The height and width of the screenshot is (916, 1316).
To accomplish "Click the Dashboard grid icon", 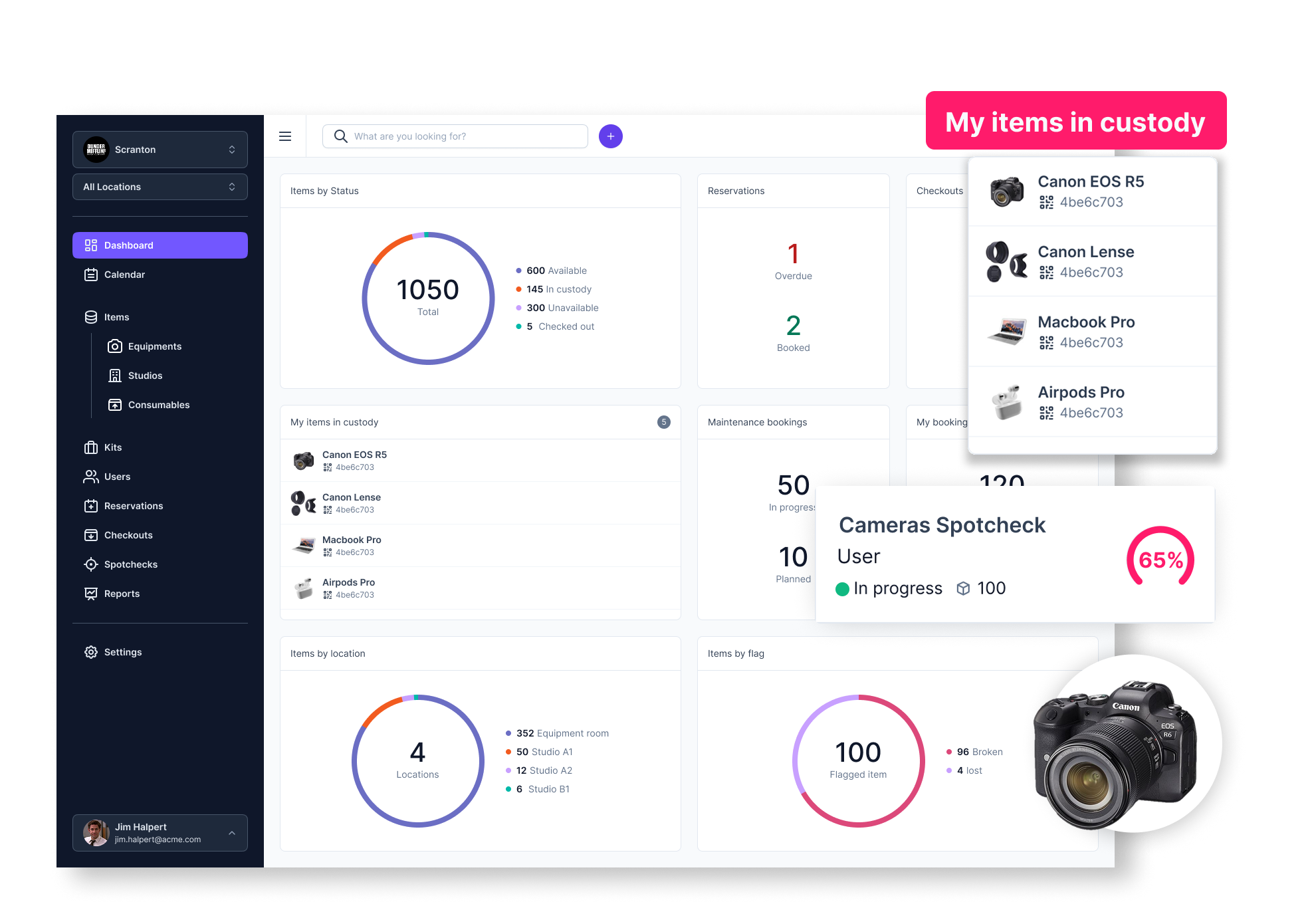I will click(x=91, y=245).
